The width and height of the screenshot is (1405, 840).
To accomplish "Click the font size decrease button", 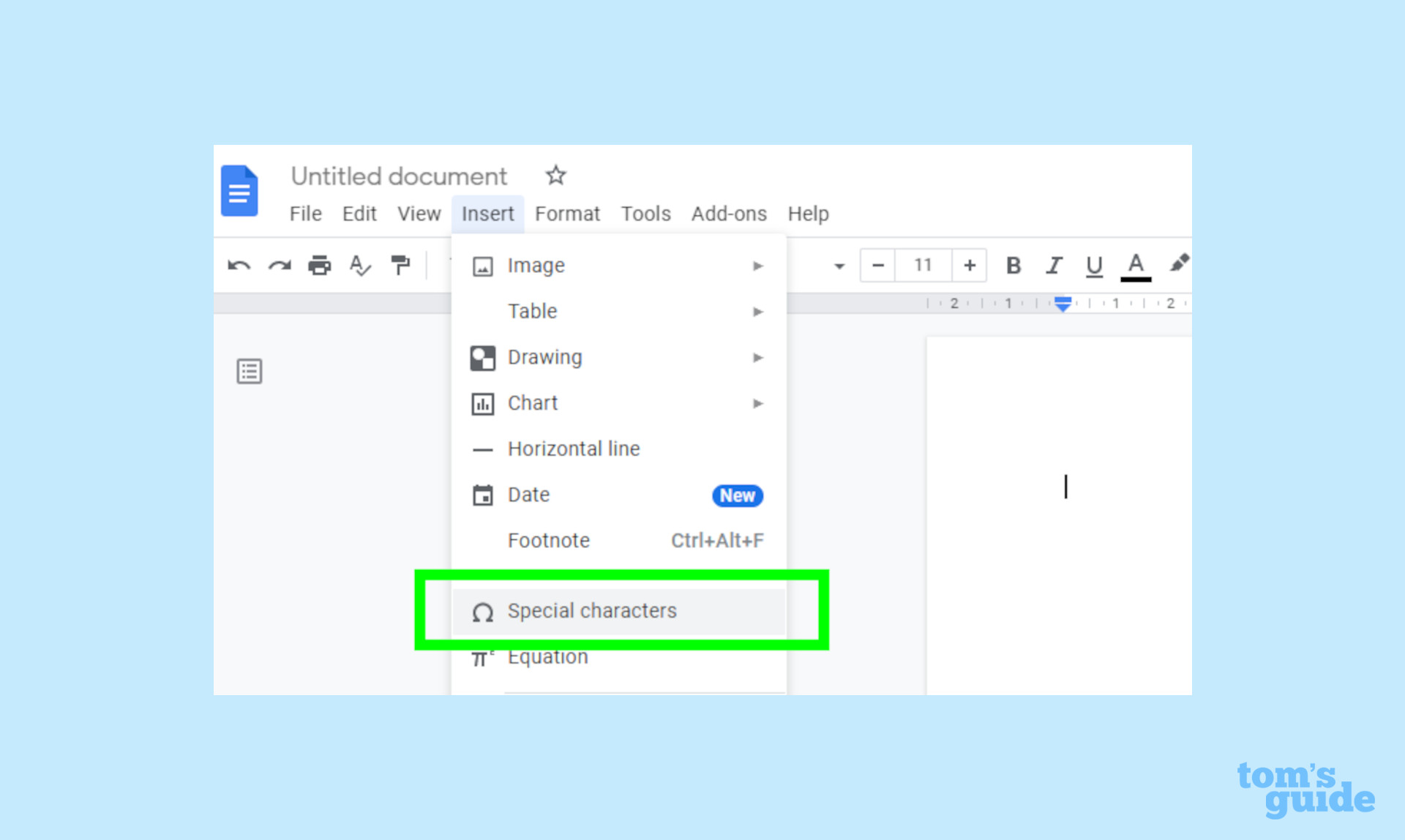I will pos(878,265).
